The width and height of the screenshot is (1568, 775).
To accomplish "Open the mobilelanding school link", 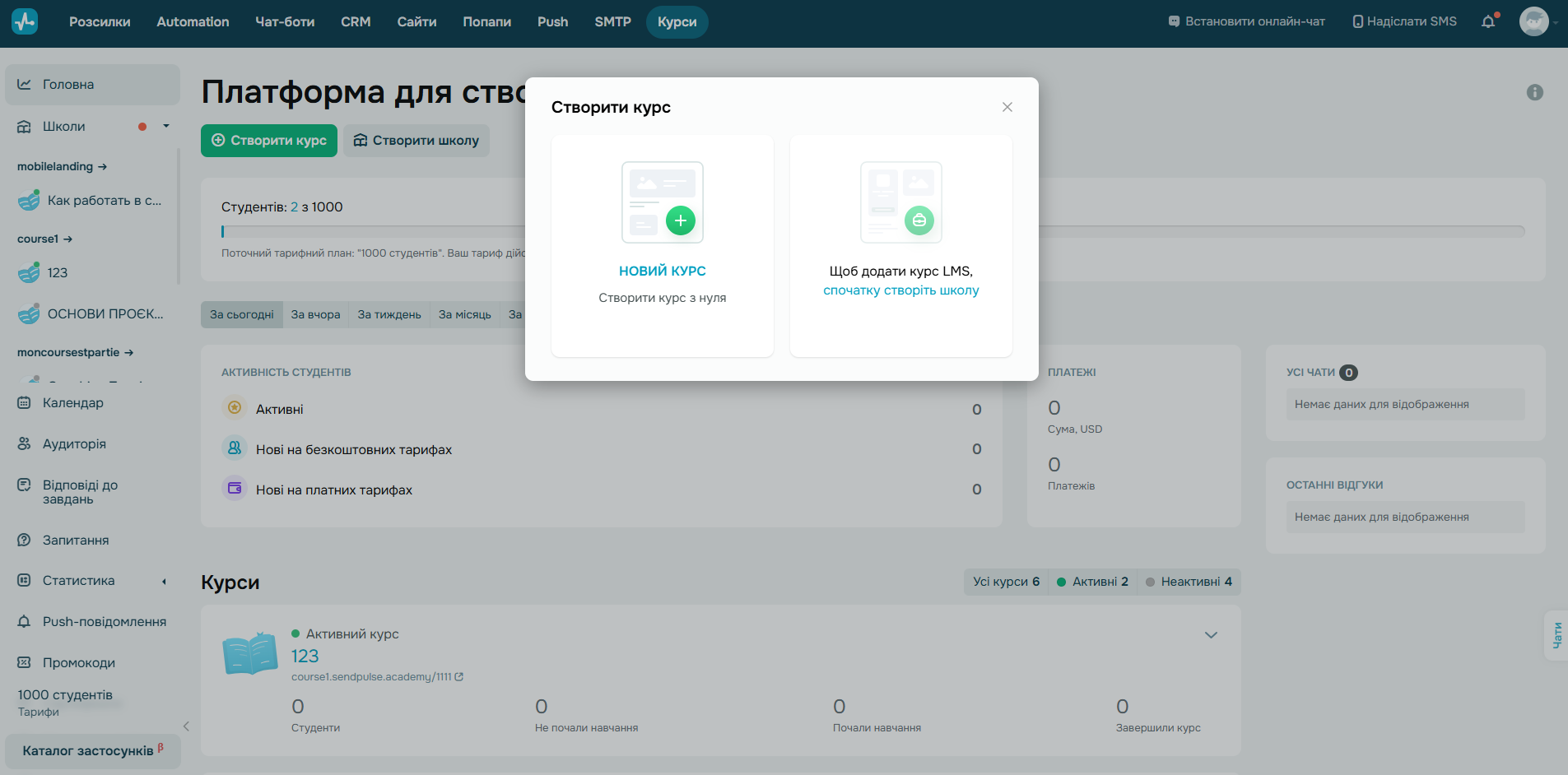I will pyautogui.click(x=63, y=166).
